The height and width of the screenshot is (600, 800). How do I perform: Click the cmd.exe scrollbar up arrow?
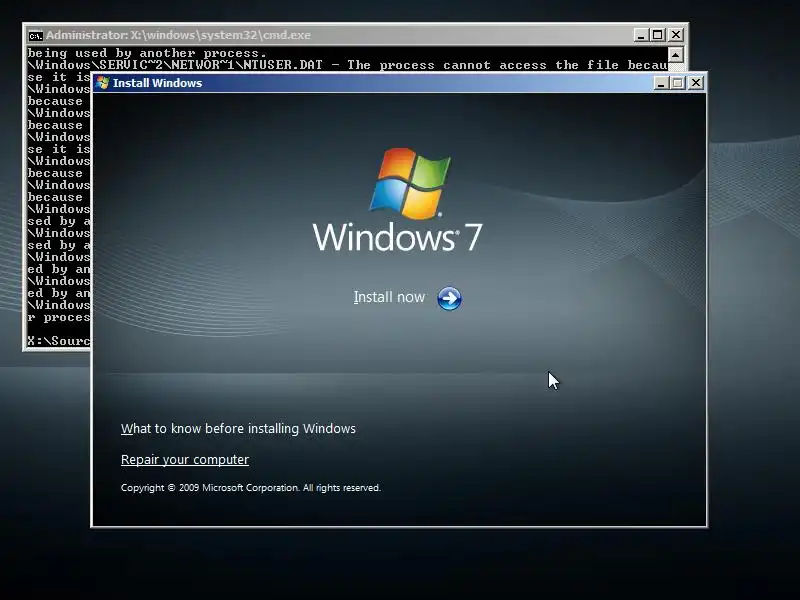click(x=676, y=55)
